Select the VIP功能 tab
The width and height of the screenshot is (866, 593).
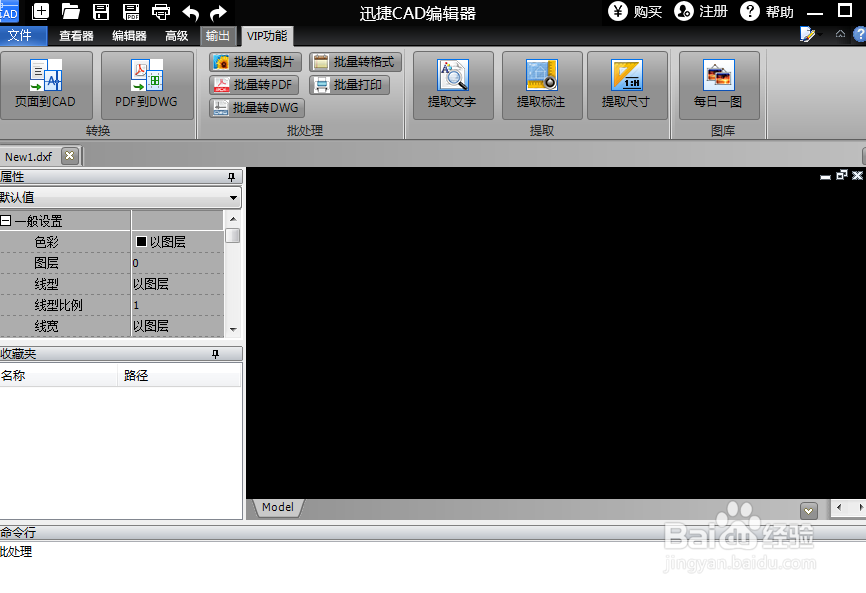pos(267,36)
